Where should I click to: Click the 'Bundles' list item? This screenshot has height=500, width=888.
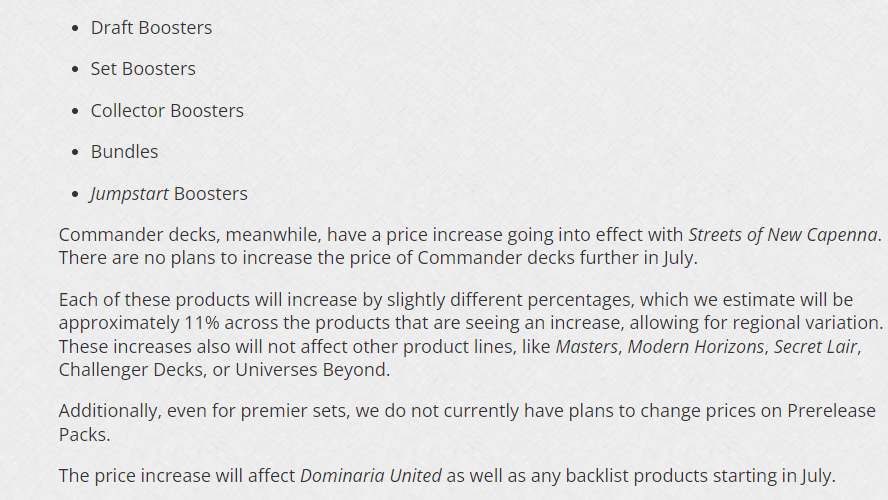pyautogui.click(x=124, y=152)
